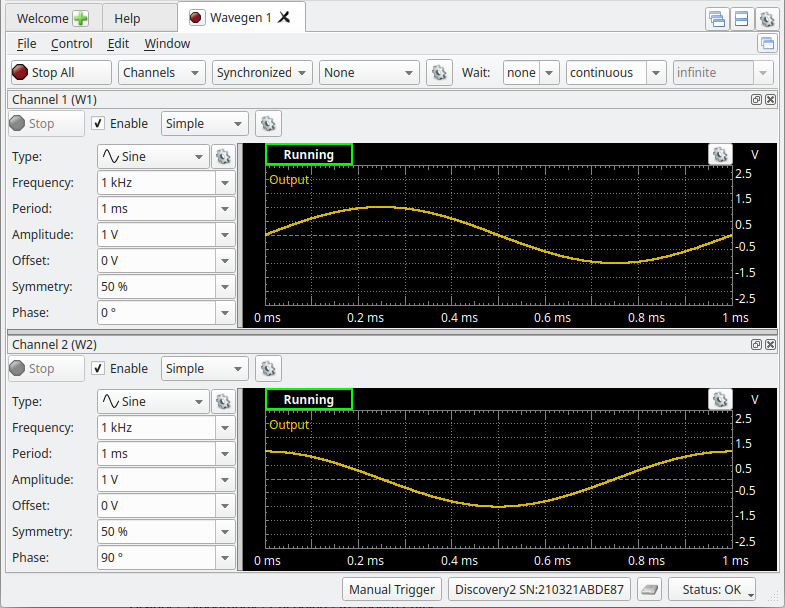Open the top-right application settings gear
Image resolution: width=785 pixels, height=608 pixels.
coord(767,20)
